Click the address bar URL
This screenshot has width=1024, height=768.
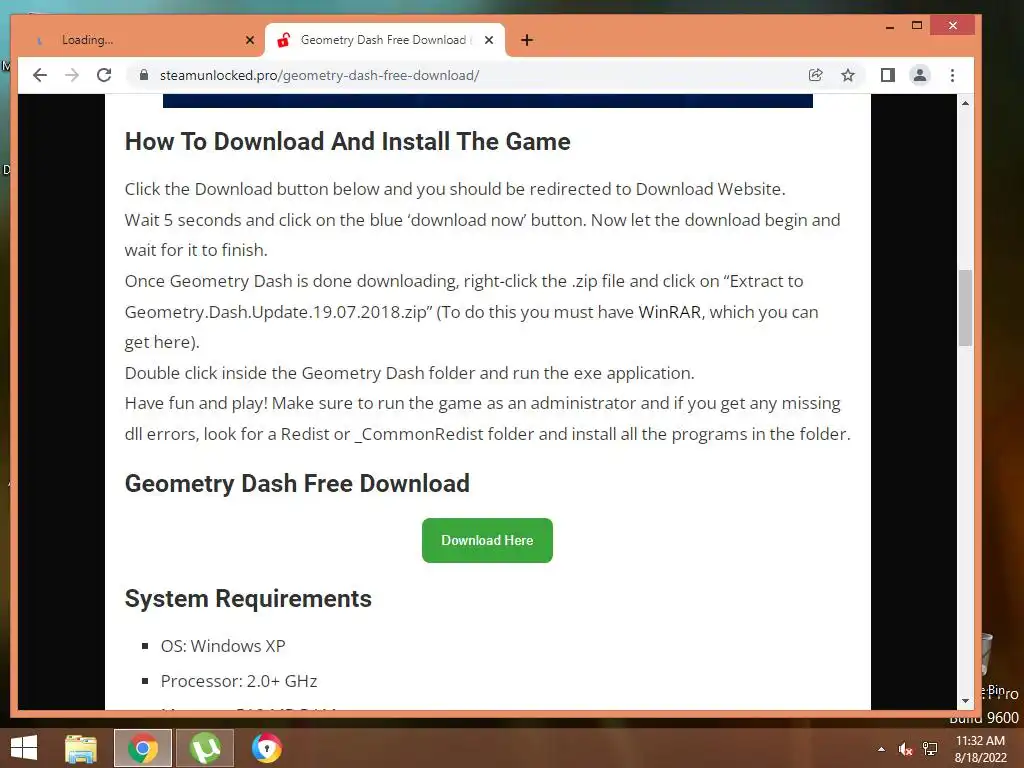319,75
